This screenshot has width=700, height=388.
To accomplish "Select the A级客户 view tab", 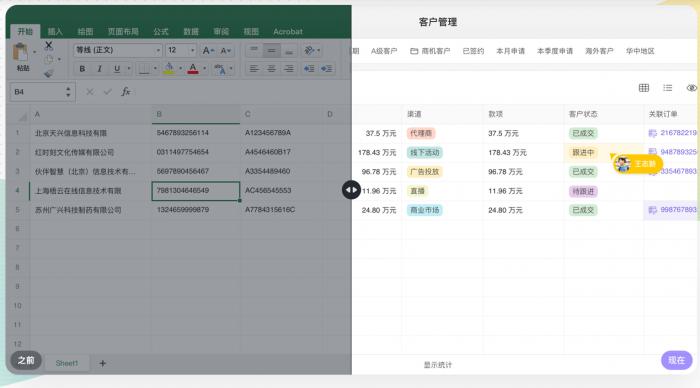I will coord(384,51).
